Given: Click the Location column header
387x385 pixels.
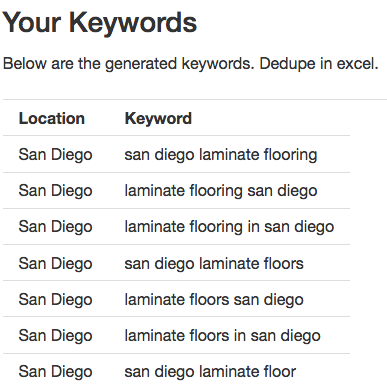Looking at the screenshot, I should click(52, 118).
